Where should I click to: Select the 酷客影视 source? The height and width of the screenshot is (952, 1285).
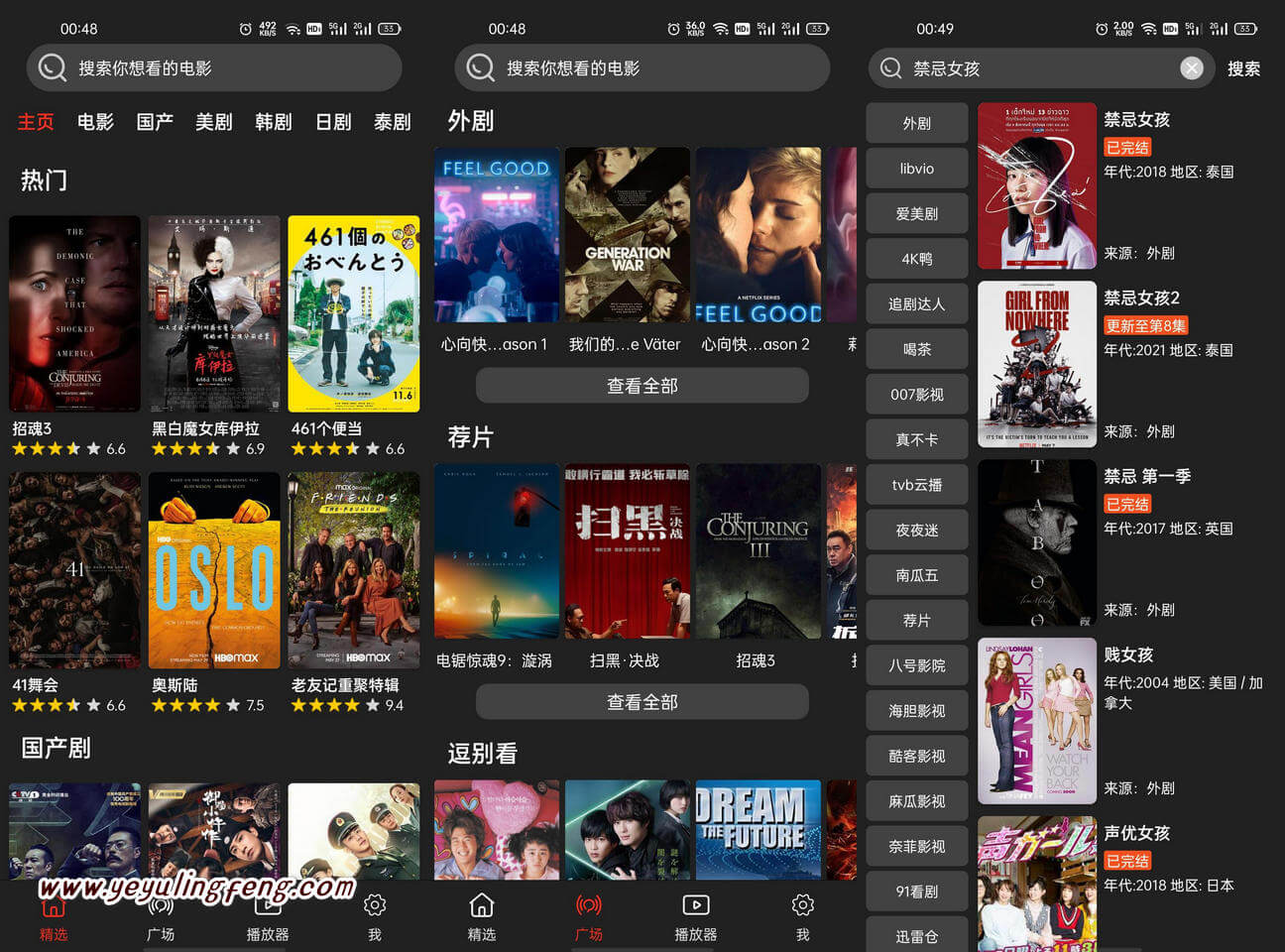click(917, 756)
